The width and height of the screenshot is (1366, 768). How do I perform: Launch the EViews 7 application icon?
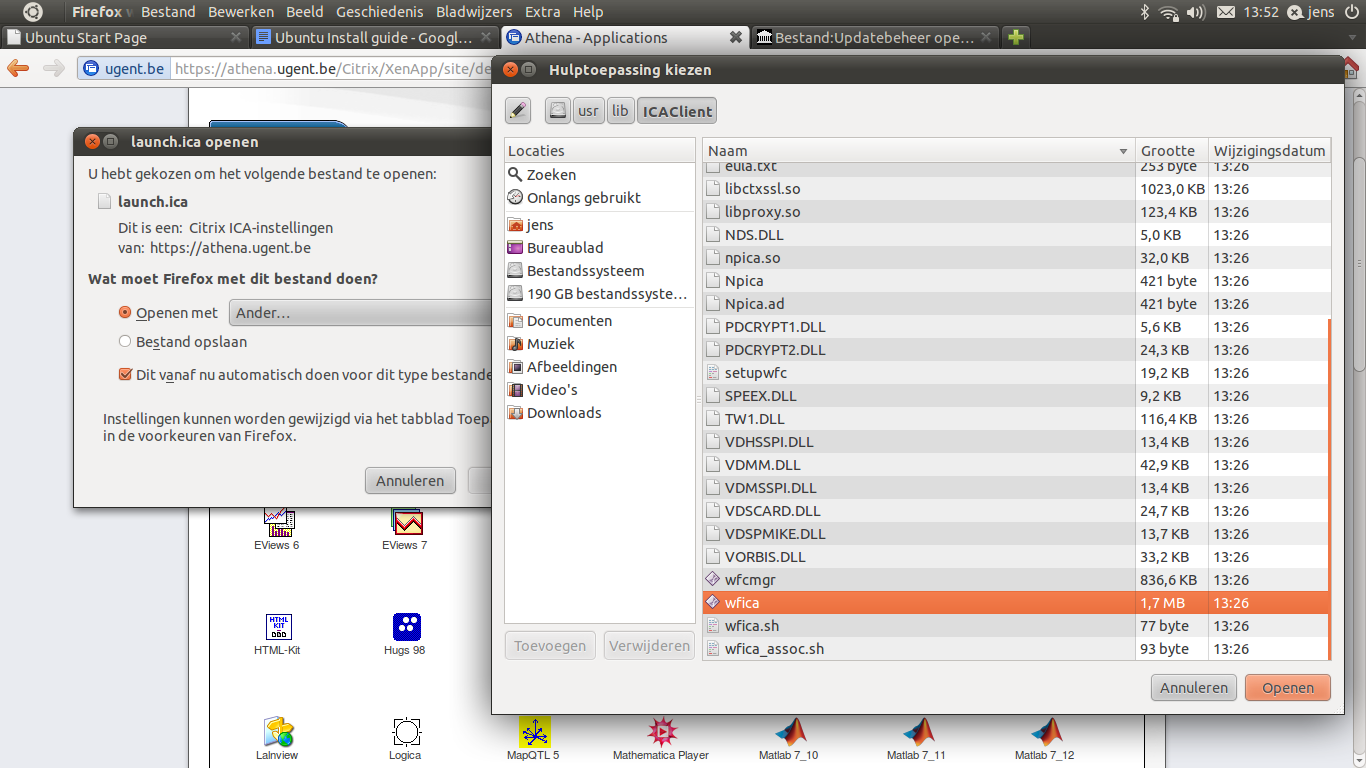406,522
